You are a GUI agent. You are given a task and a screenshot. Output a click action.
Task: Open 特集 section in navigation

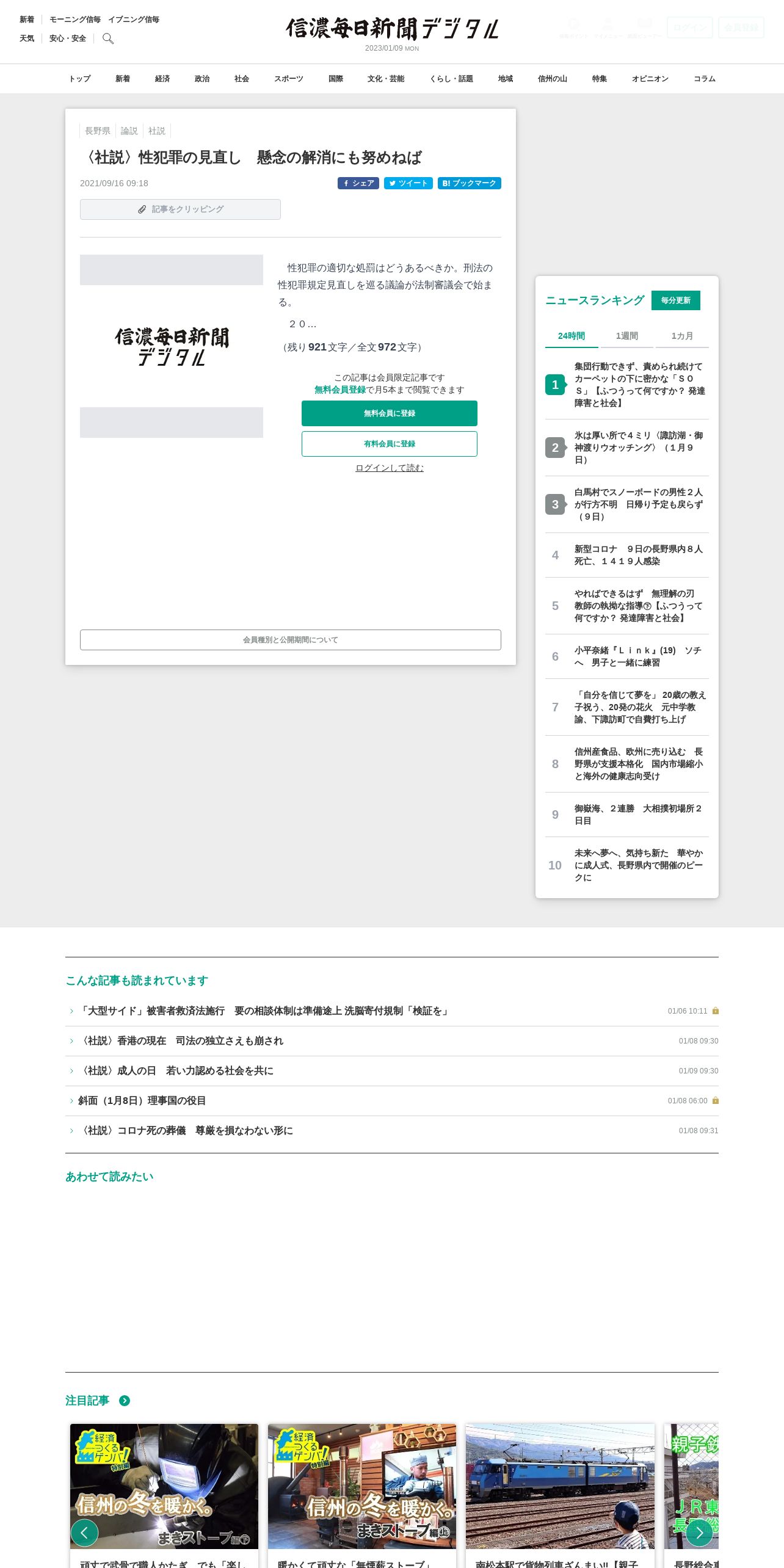(x=600, y=79)
